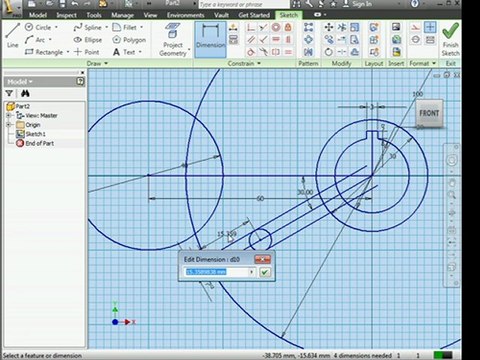Apply the Vertical constraint icon
This screenshot has height=360, width=480.
pyautogui.click(x=288, y=40)
